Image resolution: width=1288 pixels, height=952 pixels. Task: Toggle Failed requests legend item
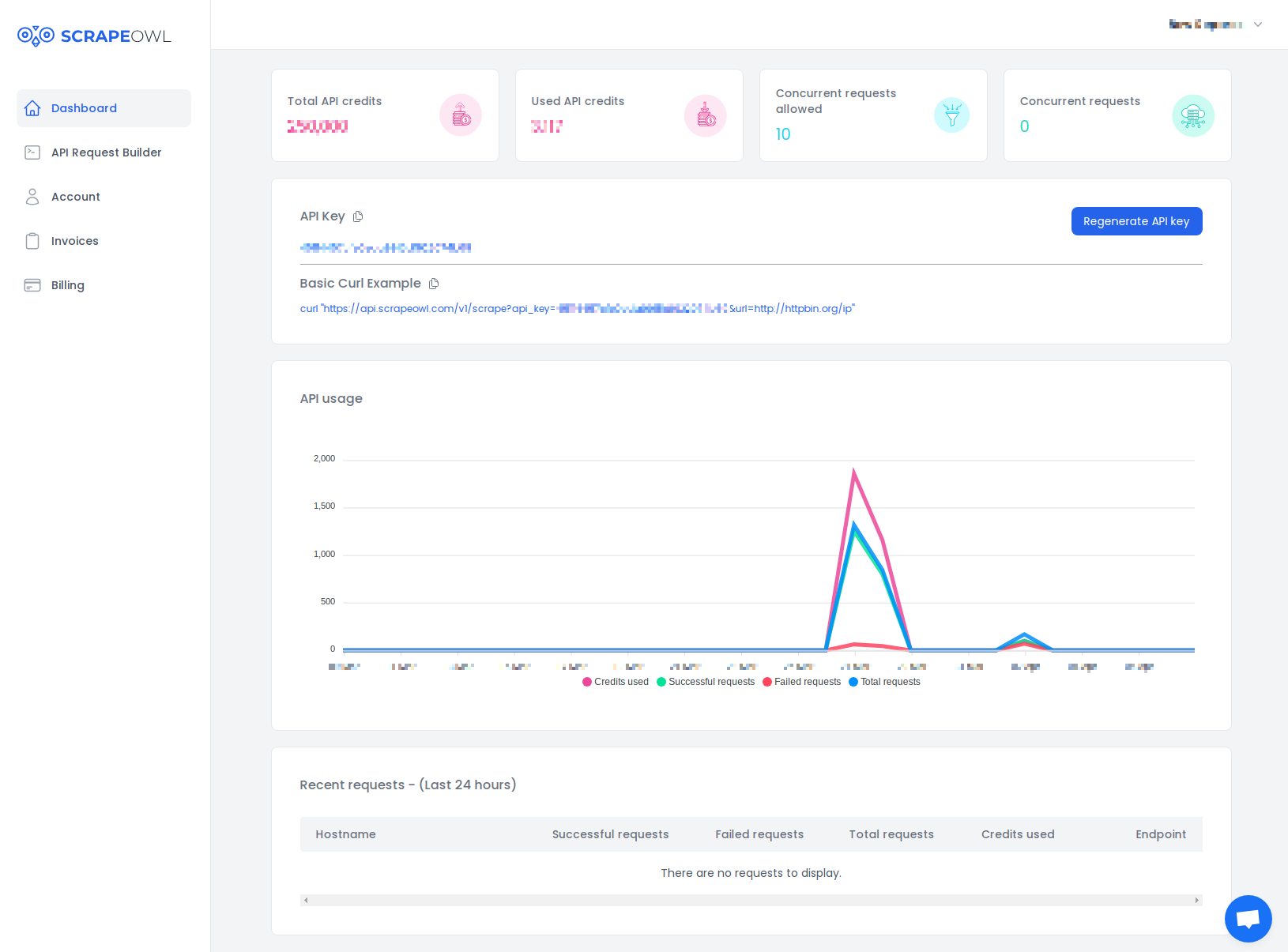tap(802, 682)
